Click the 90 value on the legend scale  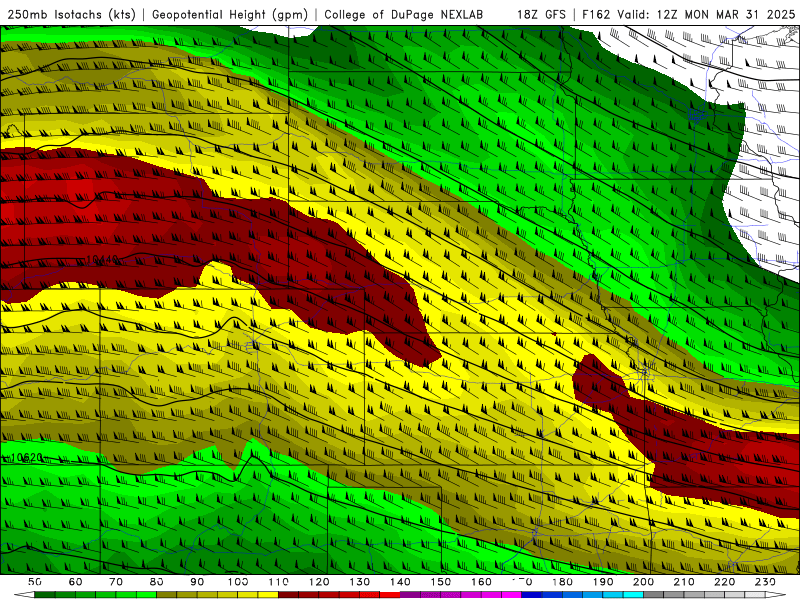pyautogui.click(x=197, y=582)
